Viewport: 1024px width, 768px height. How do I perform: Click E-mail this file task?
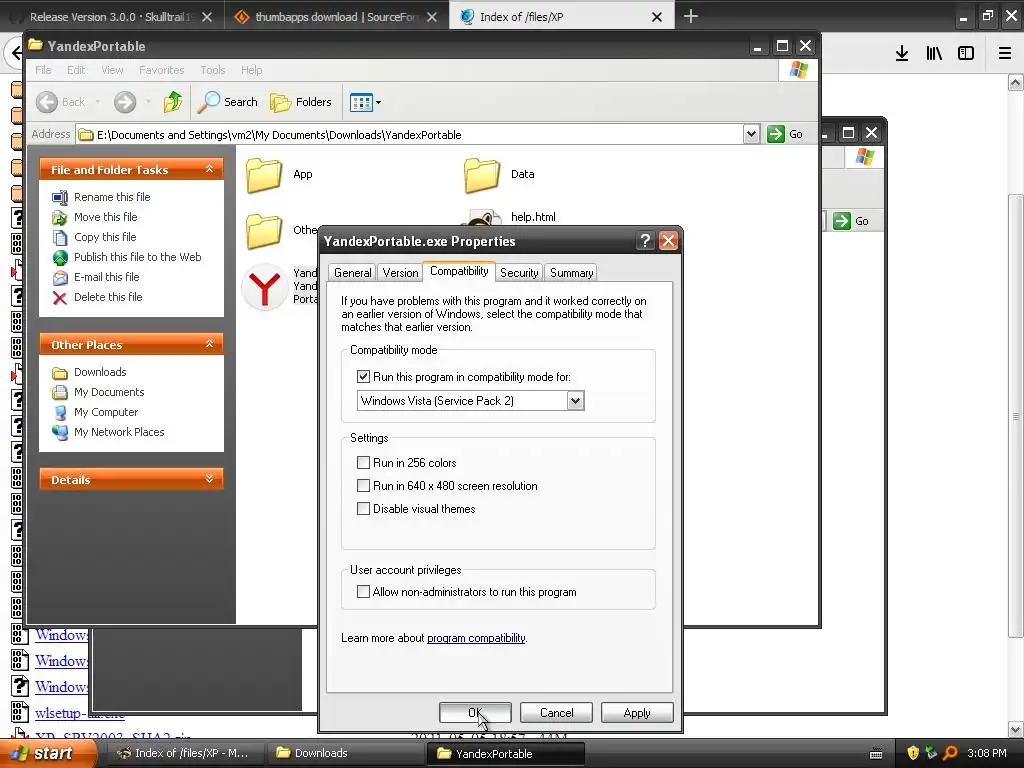[106, 277]
